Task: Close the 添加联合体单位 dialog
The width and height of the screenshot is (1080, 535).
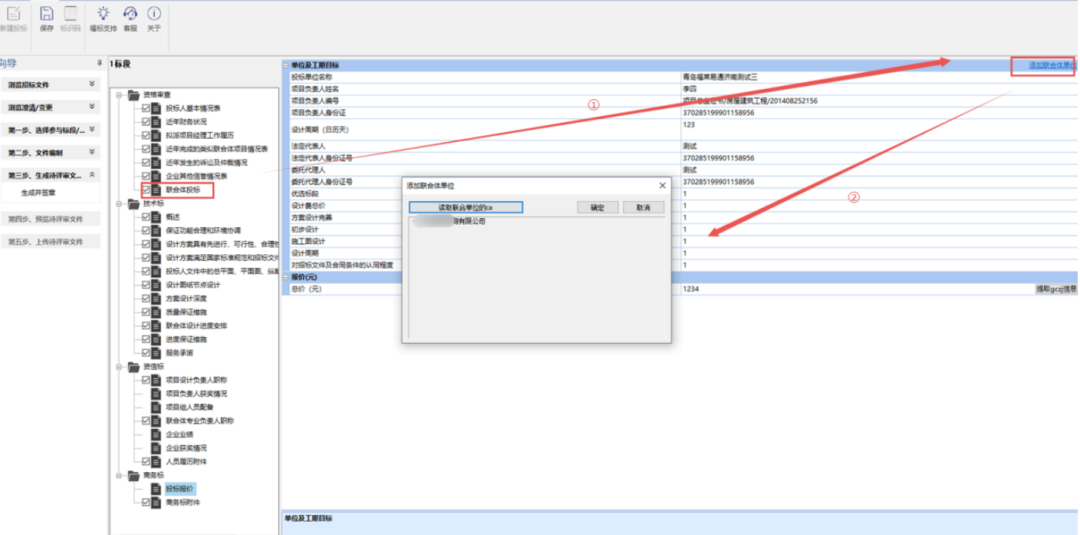Action: pyautogui.click(x=663, y=186)
